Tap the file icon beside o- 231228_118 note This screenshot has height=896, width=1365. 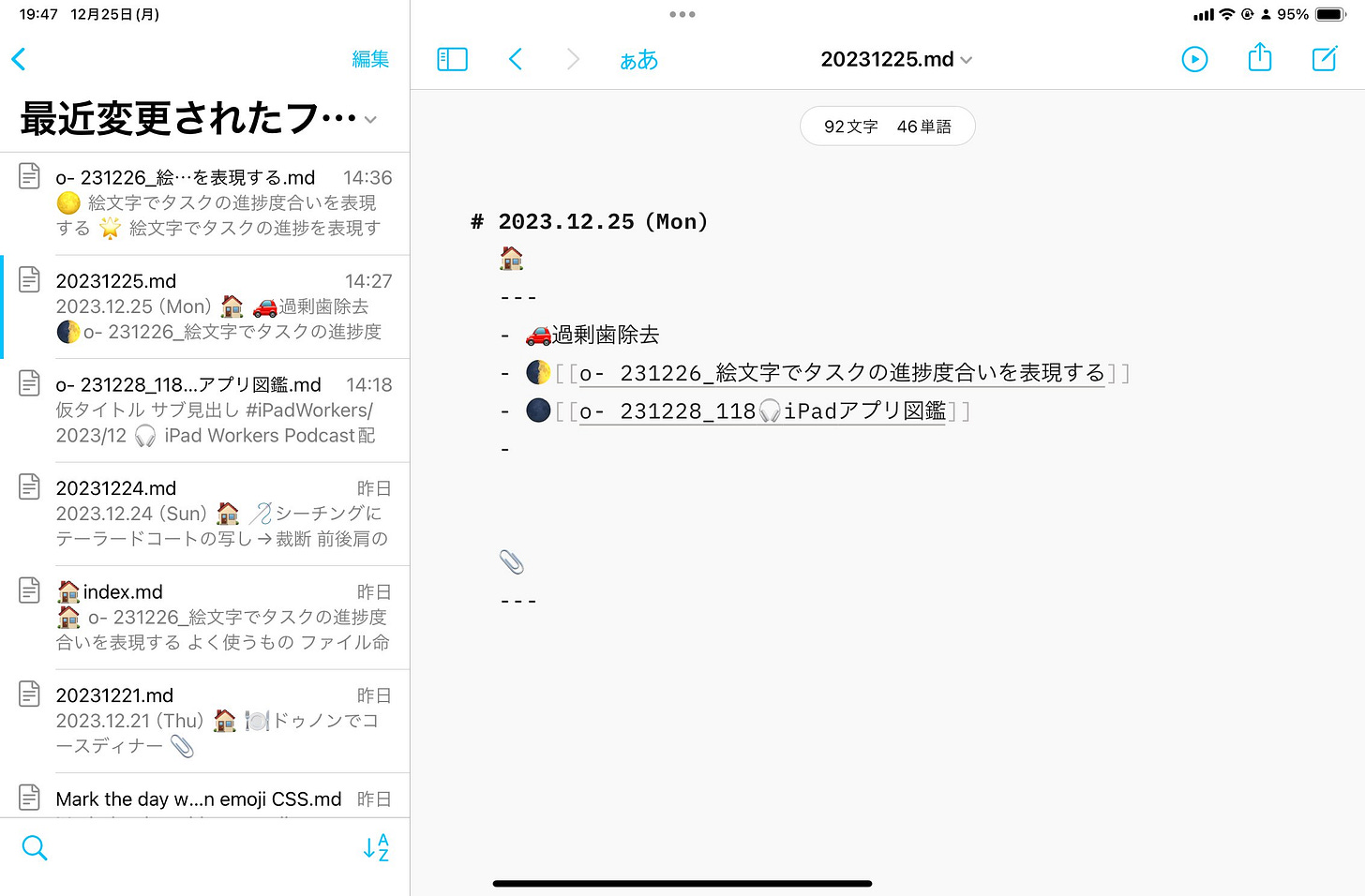(x=30, y=382)
